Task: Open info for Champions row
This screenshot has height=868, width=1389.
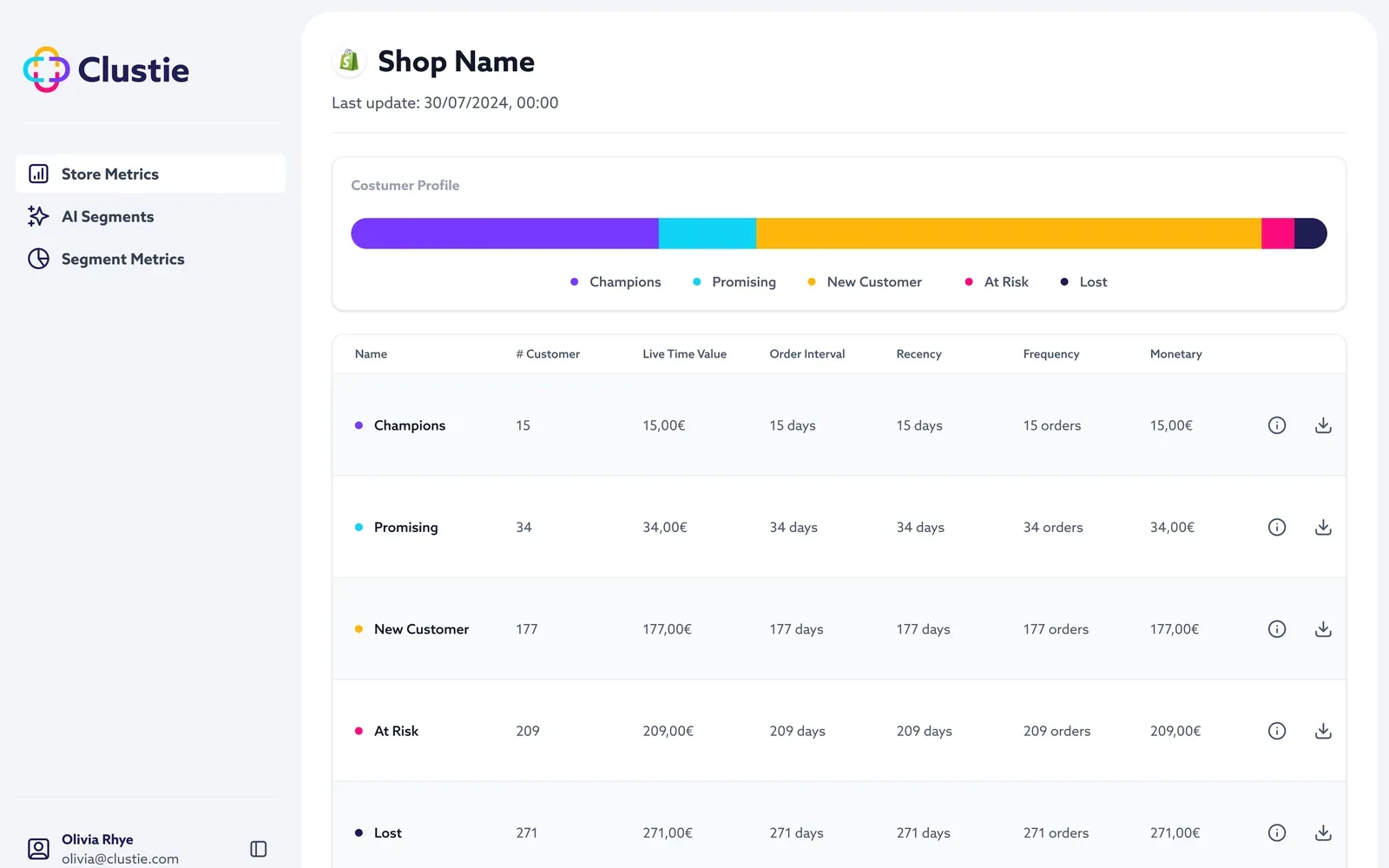Action: coord(1277,425)
